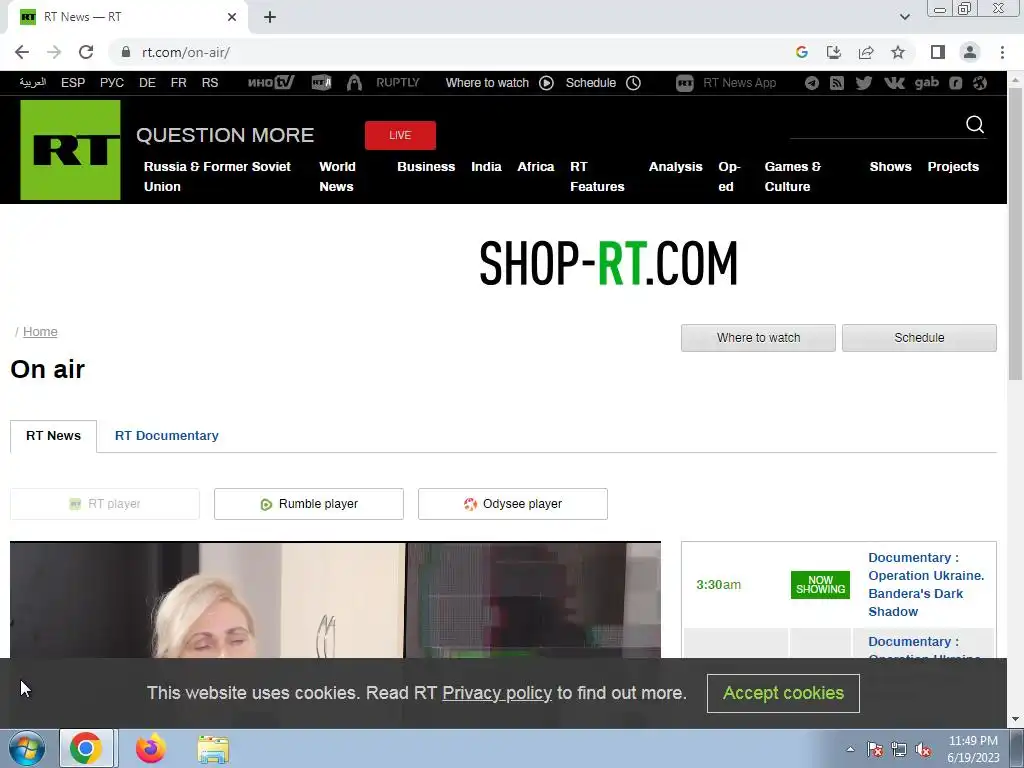Open RT's Twitter bird icon
Image resolution: width=1024 pixels, height=768 pixels.
863,83
